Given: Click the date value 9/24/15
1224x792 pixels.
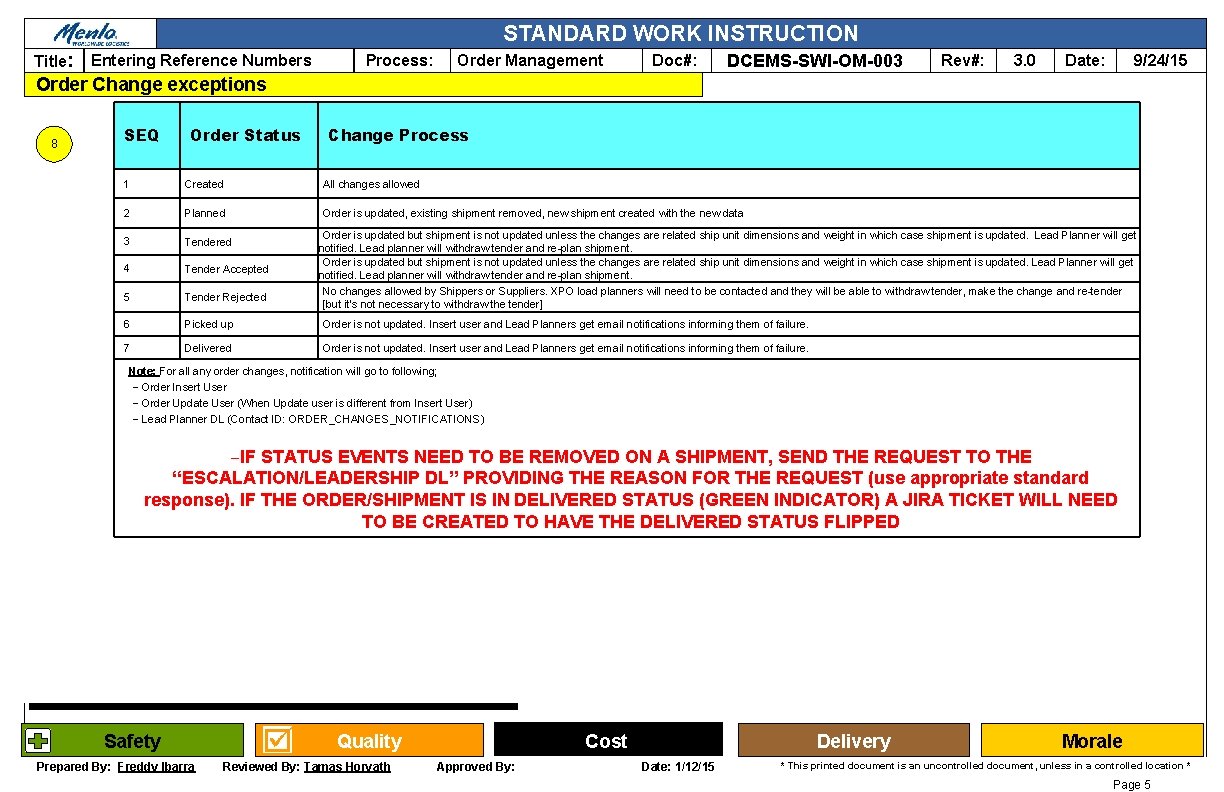Looking at the screenshot, I should pyautogui.click(x=1160, y=60).
